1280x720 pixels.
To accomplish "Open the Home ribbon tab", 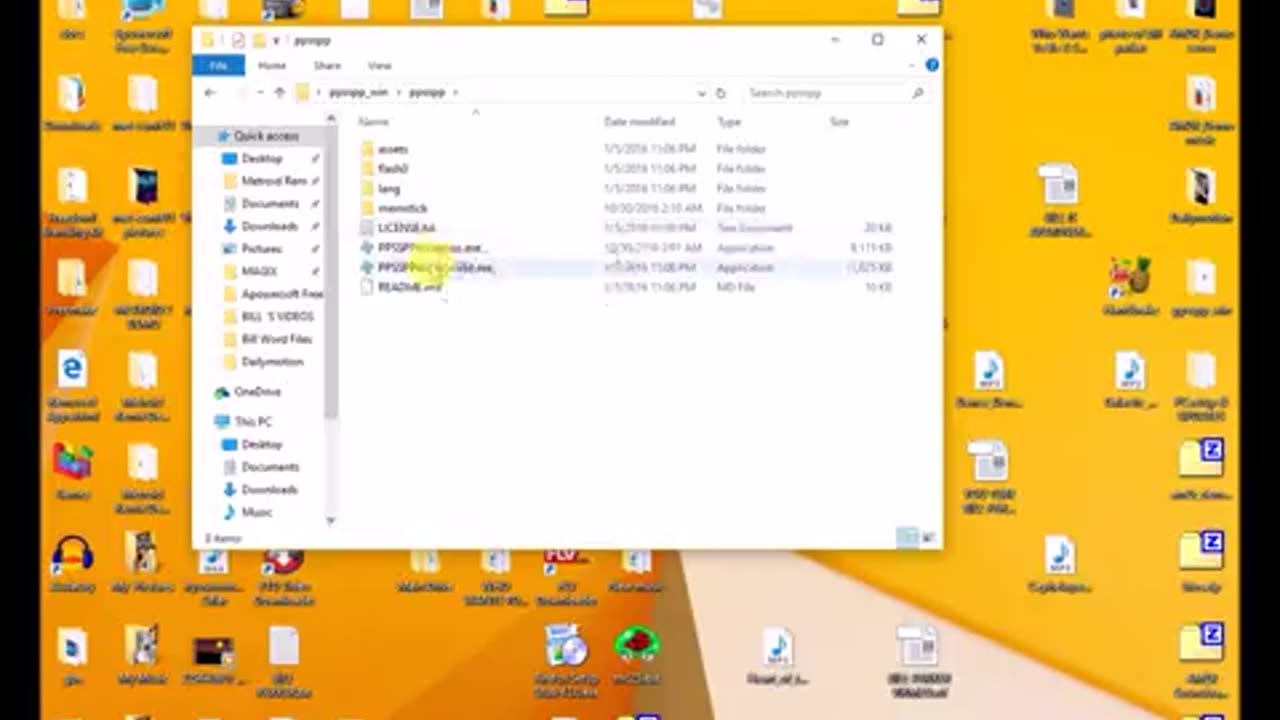I will tap(272, 66).
